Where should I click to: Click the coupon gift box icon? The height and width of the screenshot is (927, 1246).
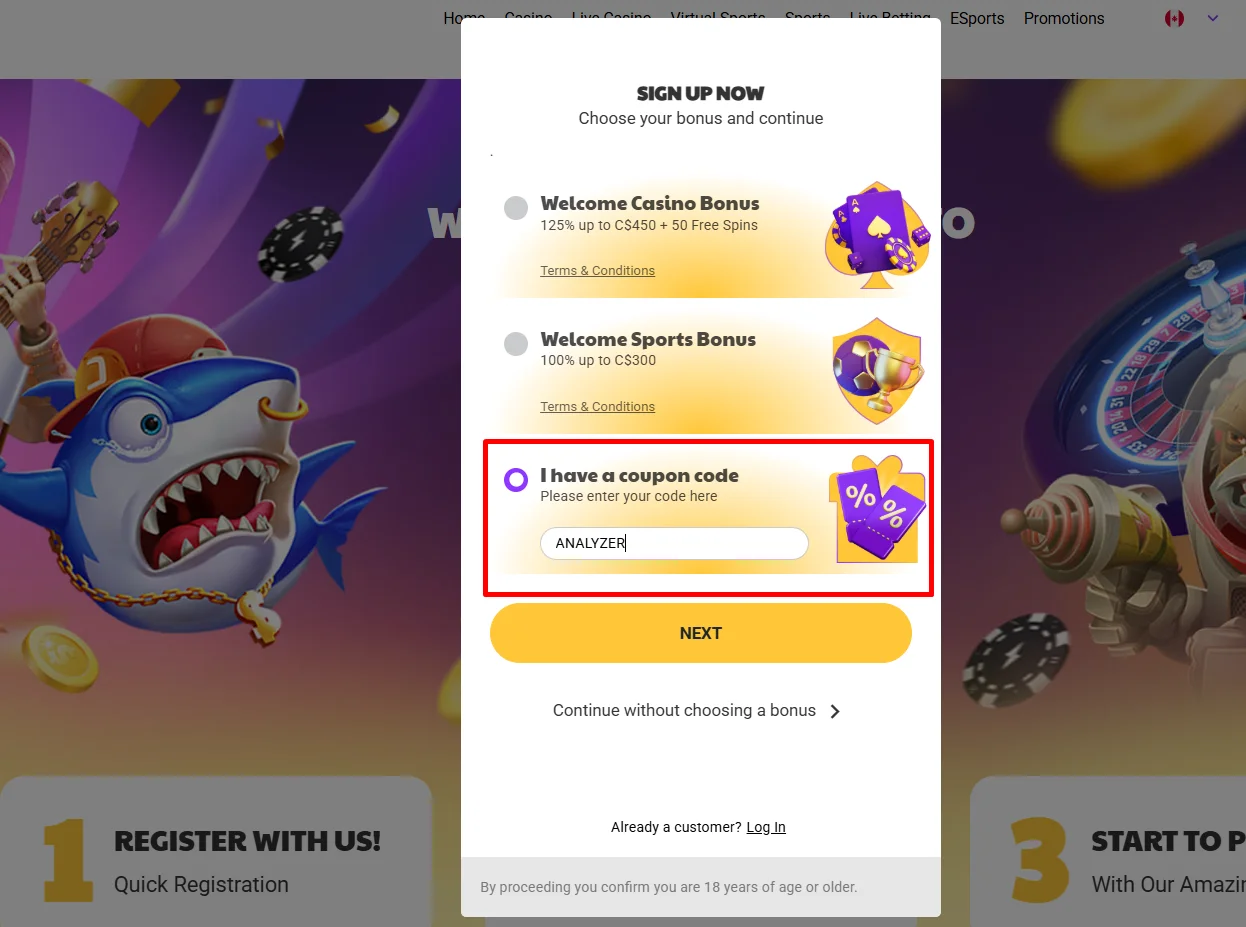click(877, 509)
